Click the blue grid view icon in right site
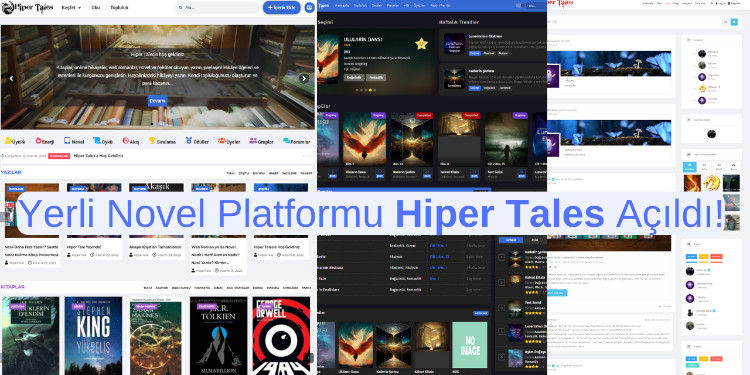The image size is (750, 375). [x=734, y=22]
